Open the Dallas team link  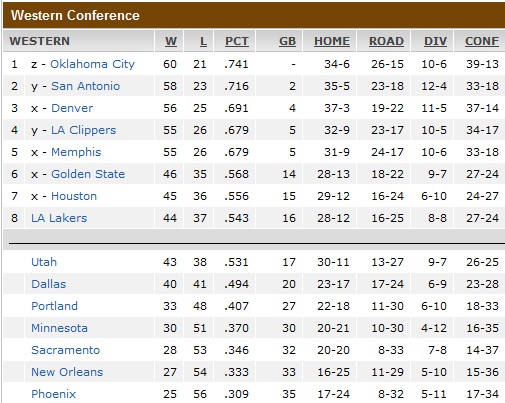[49, 284]
